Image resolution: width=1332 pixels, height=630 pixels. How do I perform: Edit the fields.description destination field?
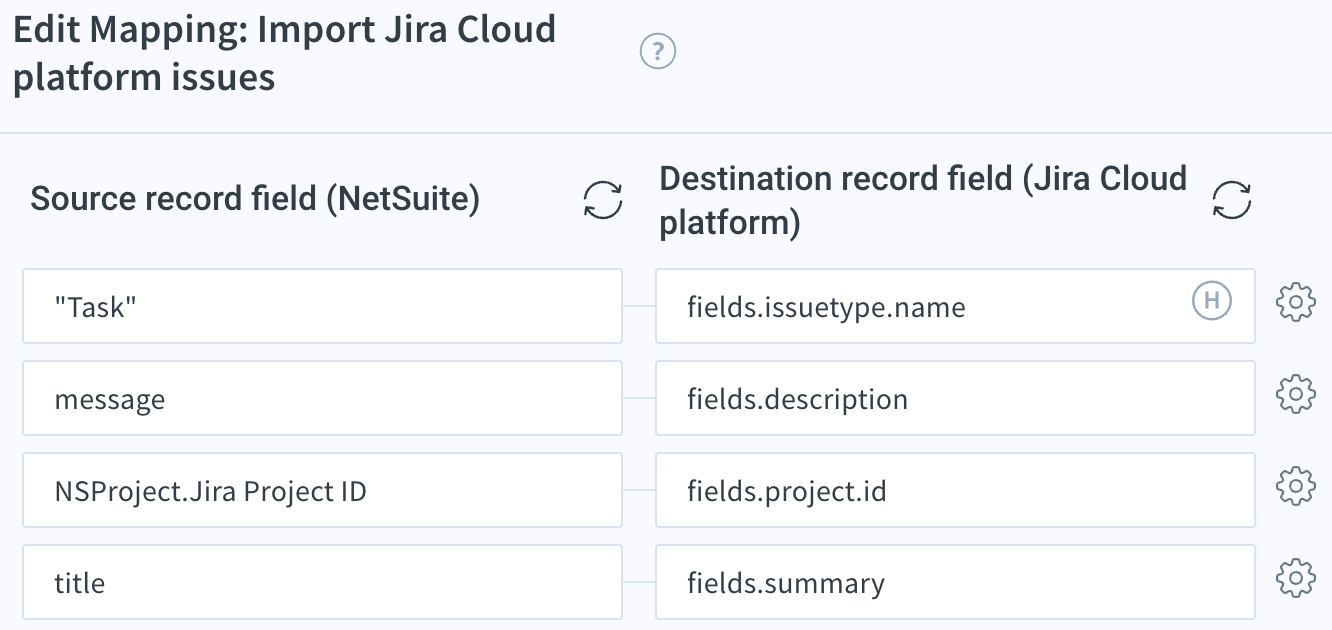point(955,398)
